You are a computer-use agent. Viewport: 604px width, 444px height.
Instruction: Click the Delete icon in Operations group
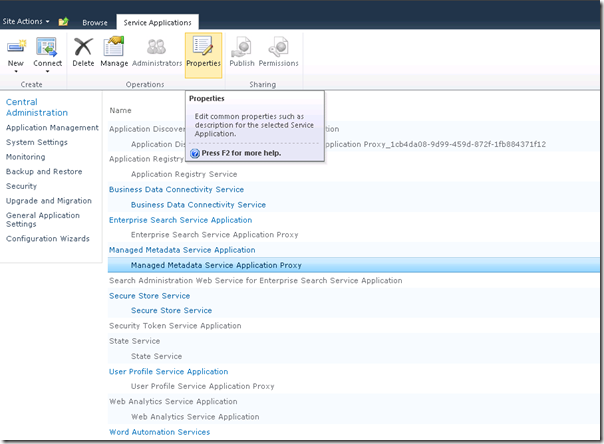pyautogui.click(x=83, y=51)
